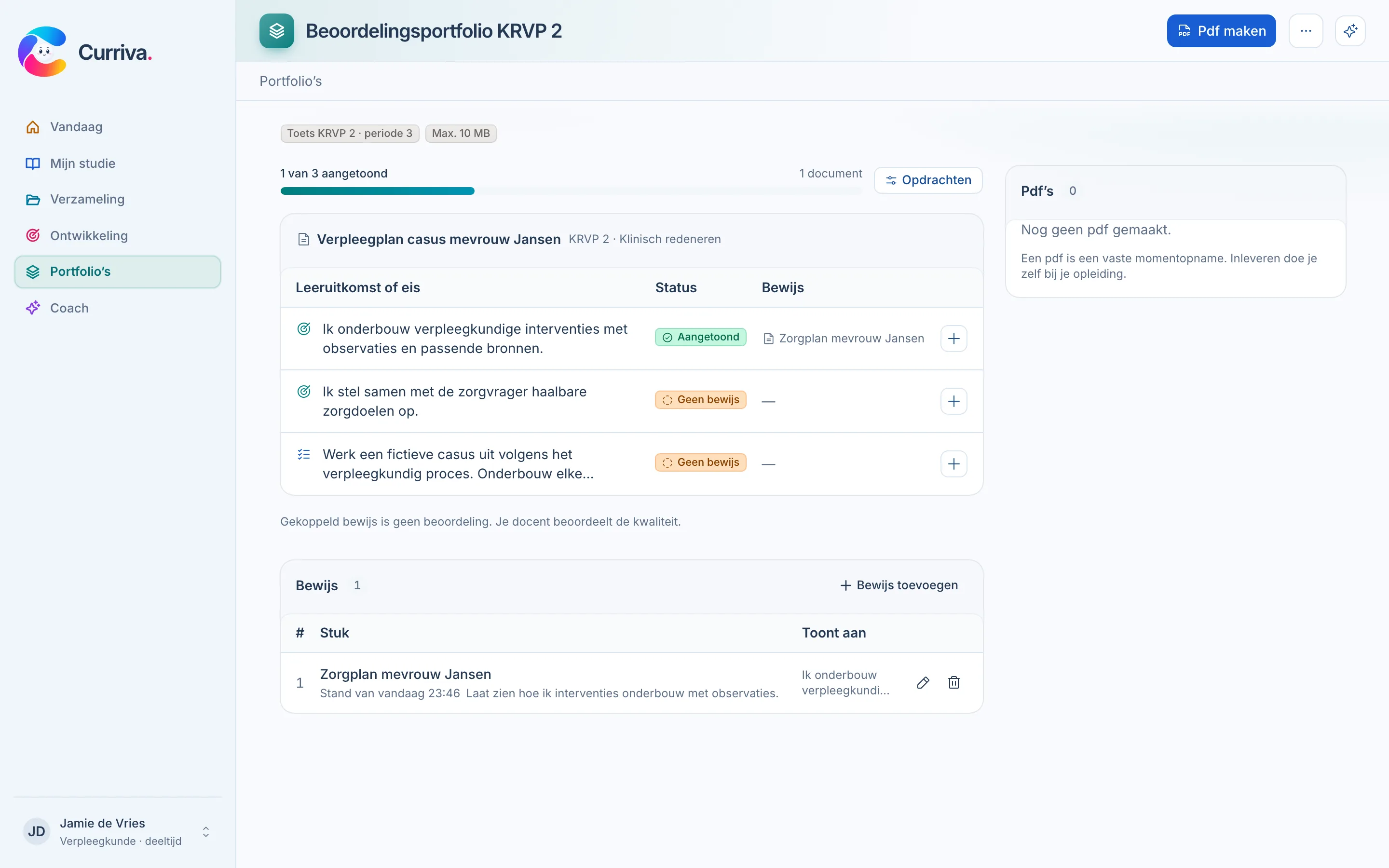Viewport: 1389px width, 868px height.
Task: Add evidence to the 'Ik onderbouw verpleegkundige' row
Action: point(953,339)
